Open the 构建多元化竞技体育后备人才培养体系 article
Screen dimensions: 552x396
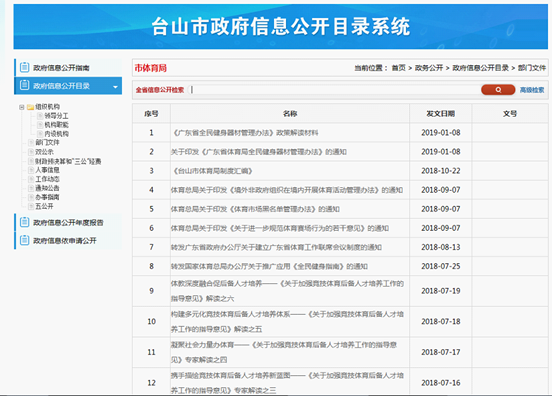click(287, 321)
